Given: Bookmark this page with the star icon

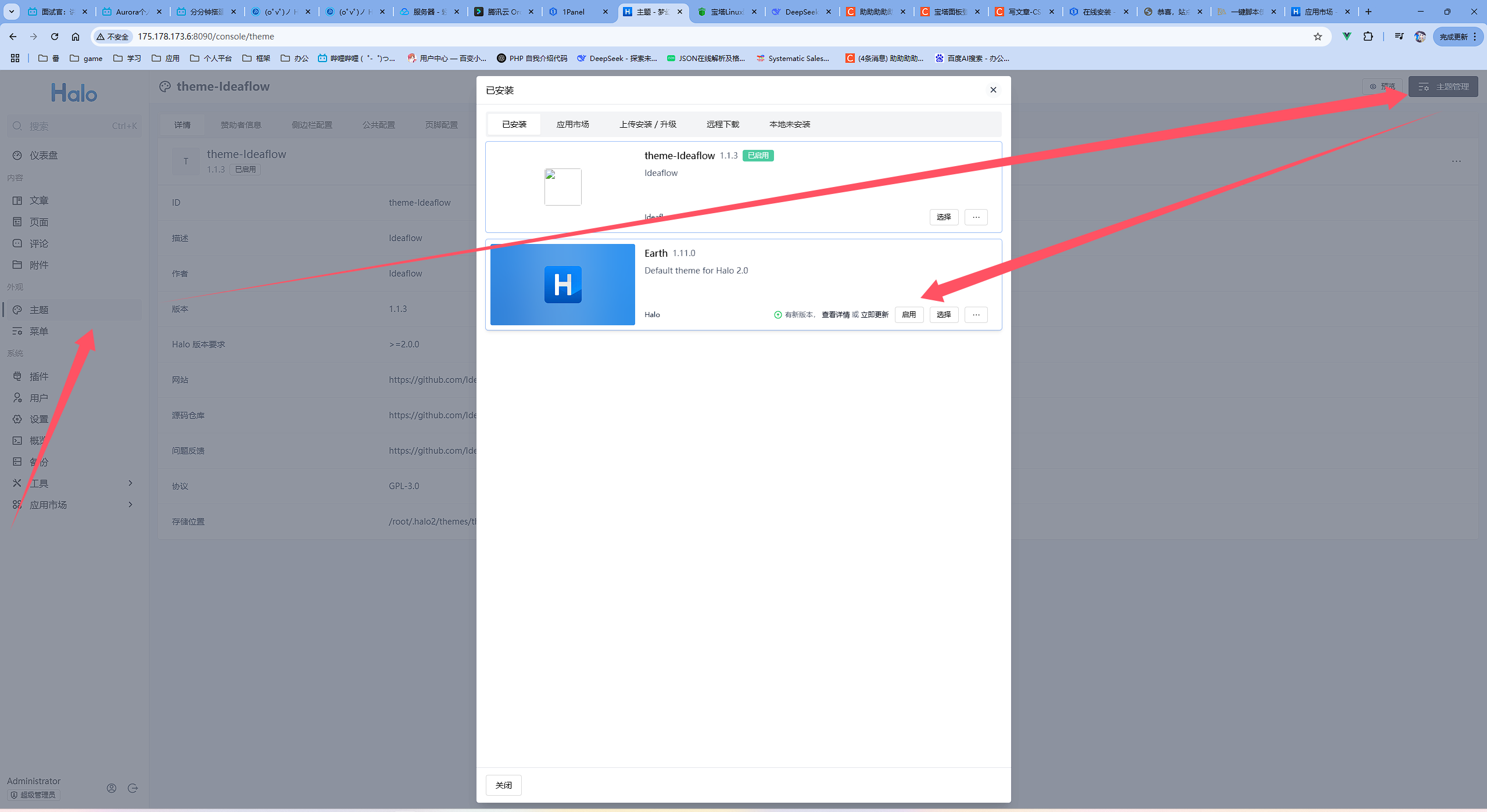Looking at the screenshot, I should [x=1317, y=37].
